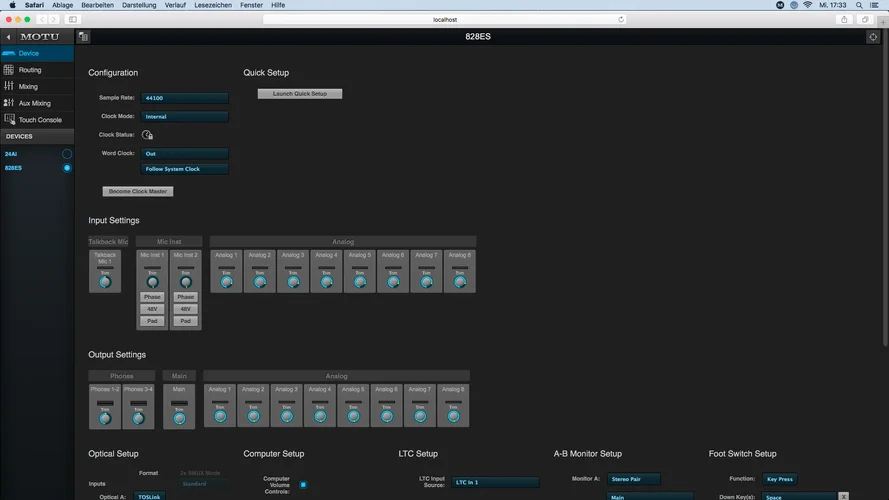Screen dimensions: 889x500
Task: Click the Main output trim knob
Action: pyautogui.click(x=179, y=417)
